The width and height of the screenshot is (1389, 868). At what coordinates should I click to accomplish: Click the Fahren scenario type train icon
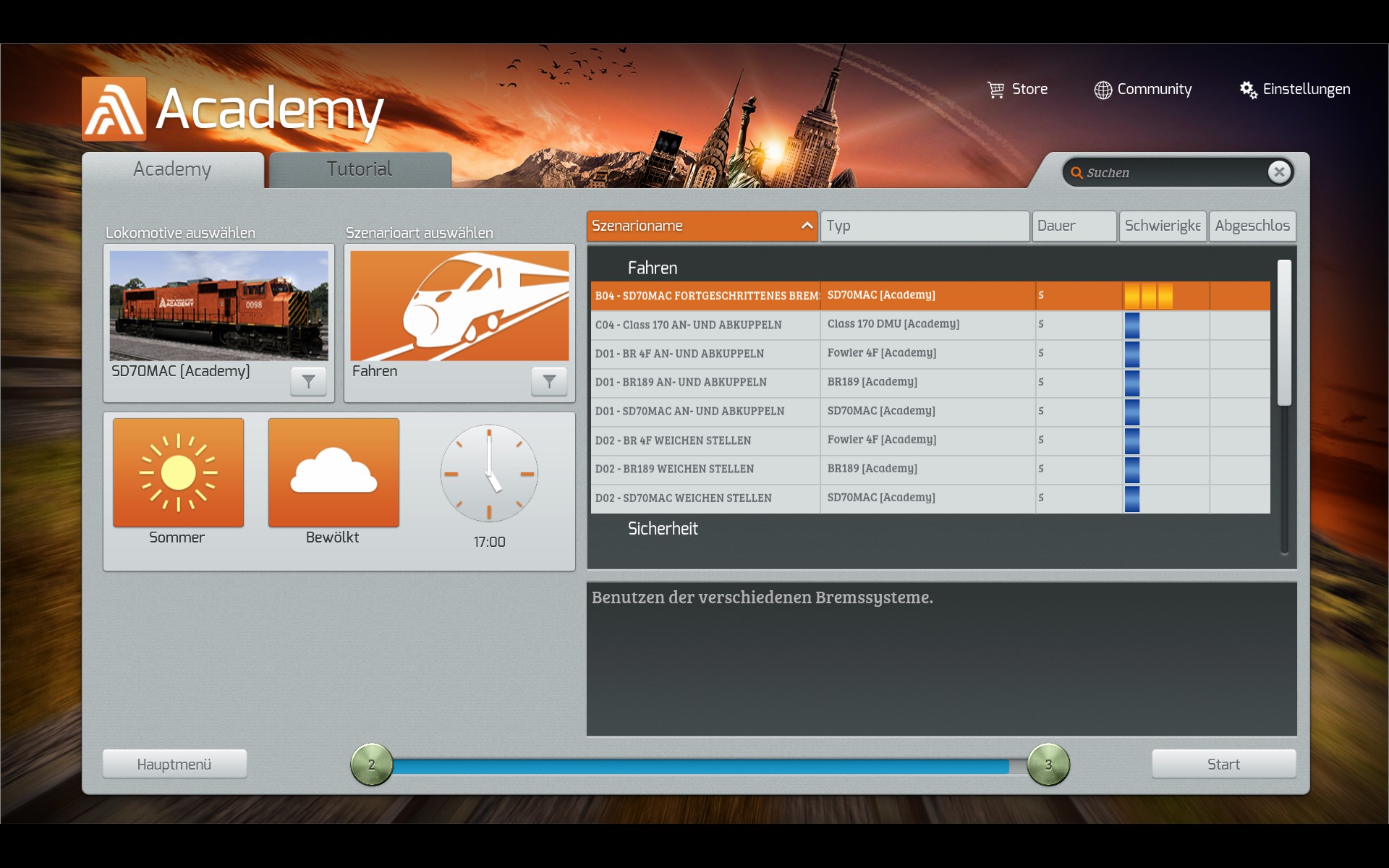(459, 305)
